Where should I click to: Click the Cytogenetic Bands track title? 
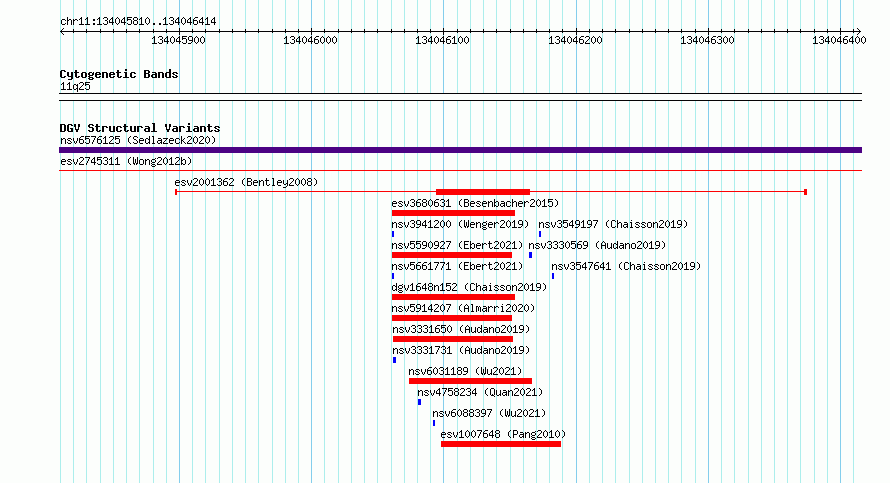pyautogui.click(x=119, y=74)
